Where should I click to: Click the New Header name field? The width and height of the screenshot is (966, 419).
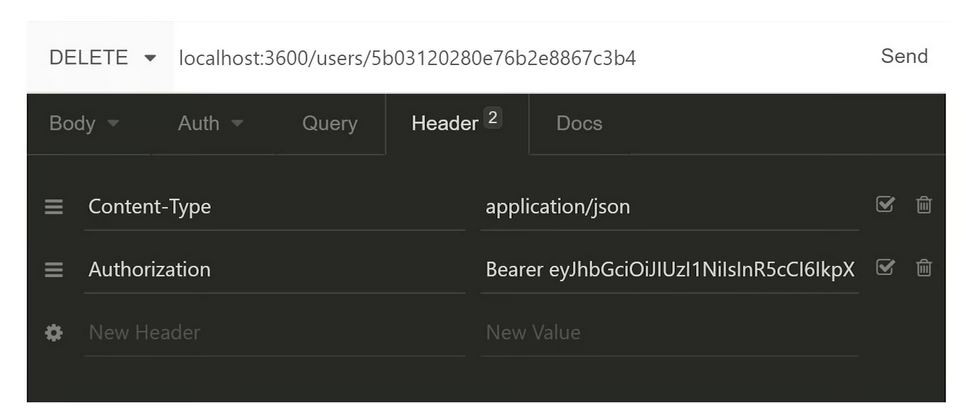[274, 333]
